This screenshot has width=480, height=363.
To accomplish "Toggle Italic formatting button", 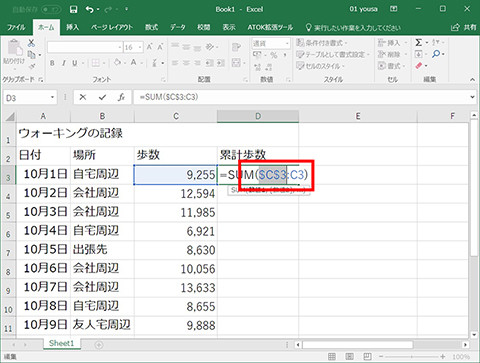I will (x=63, y=63).
